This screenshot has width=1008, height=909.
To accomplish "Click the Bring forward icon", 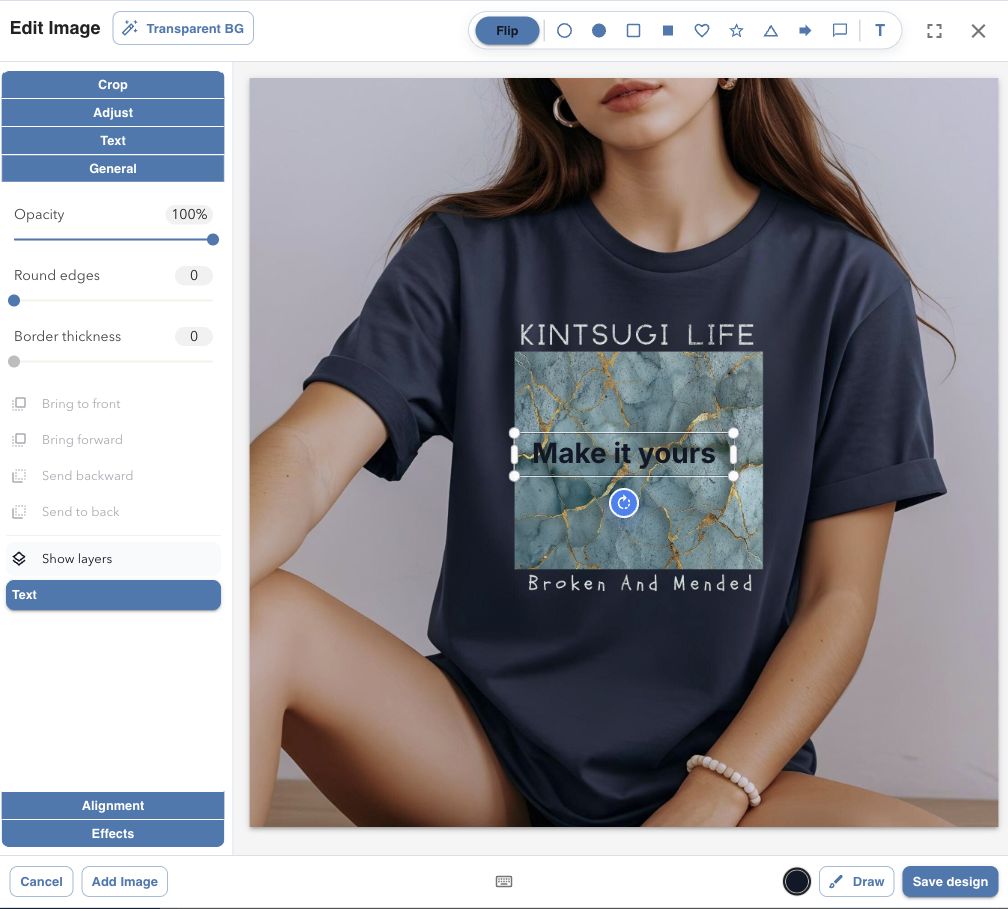I will (x=19, y=440).
